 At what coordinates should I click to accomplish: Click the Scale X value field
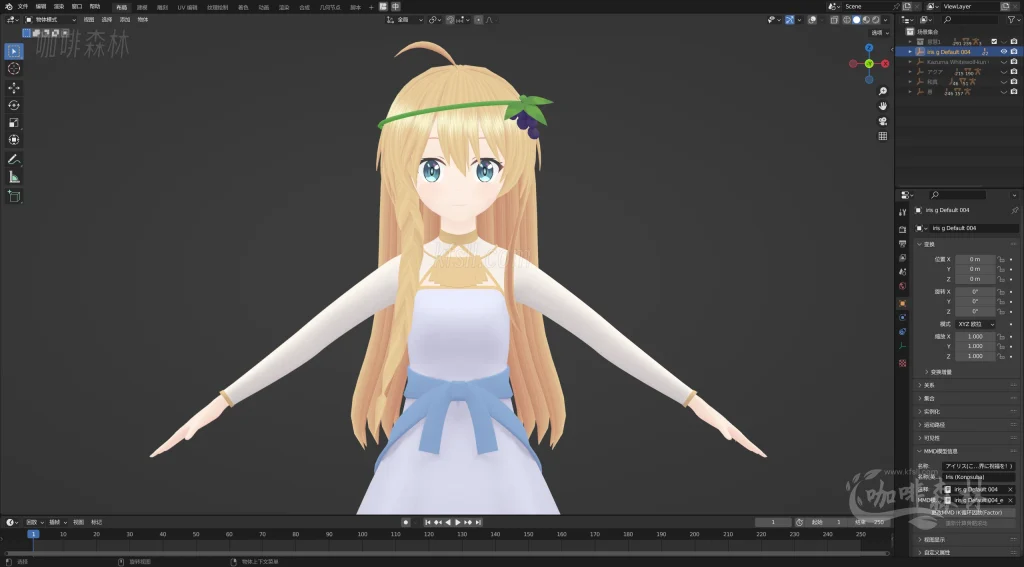click(975, 336)
